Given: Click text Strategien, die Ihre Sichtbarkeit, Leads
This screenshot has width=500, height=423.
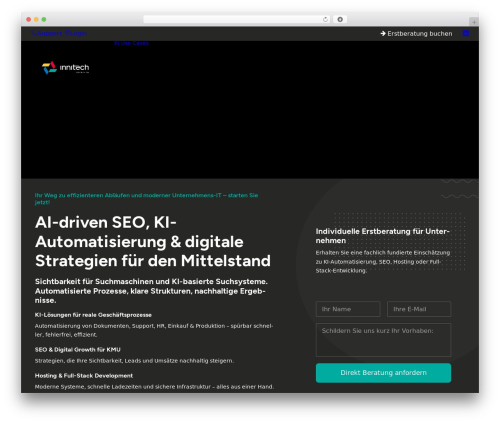Looking at the screenshot, I should click(x=134, y=361).
